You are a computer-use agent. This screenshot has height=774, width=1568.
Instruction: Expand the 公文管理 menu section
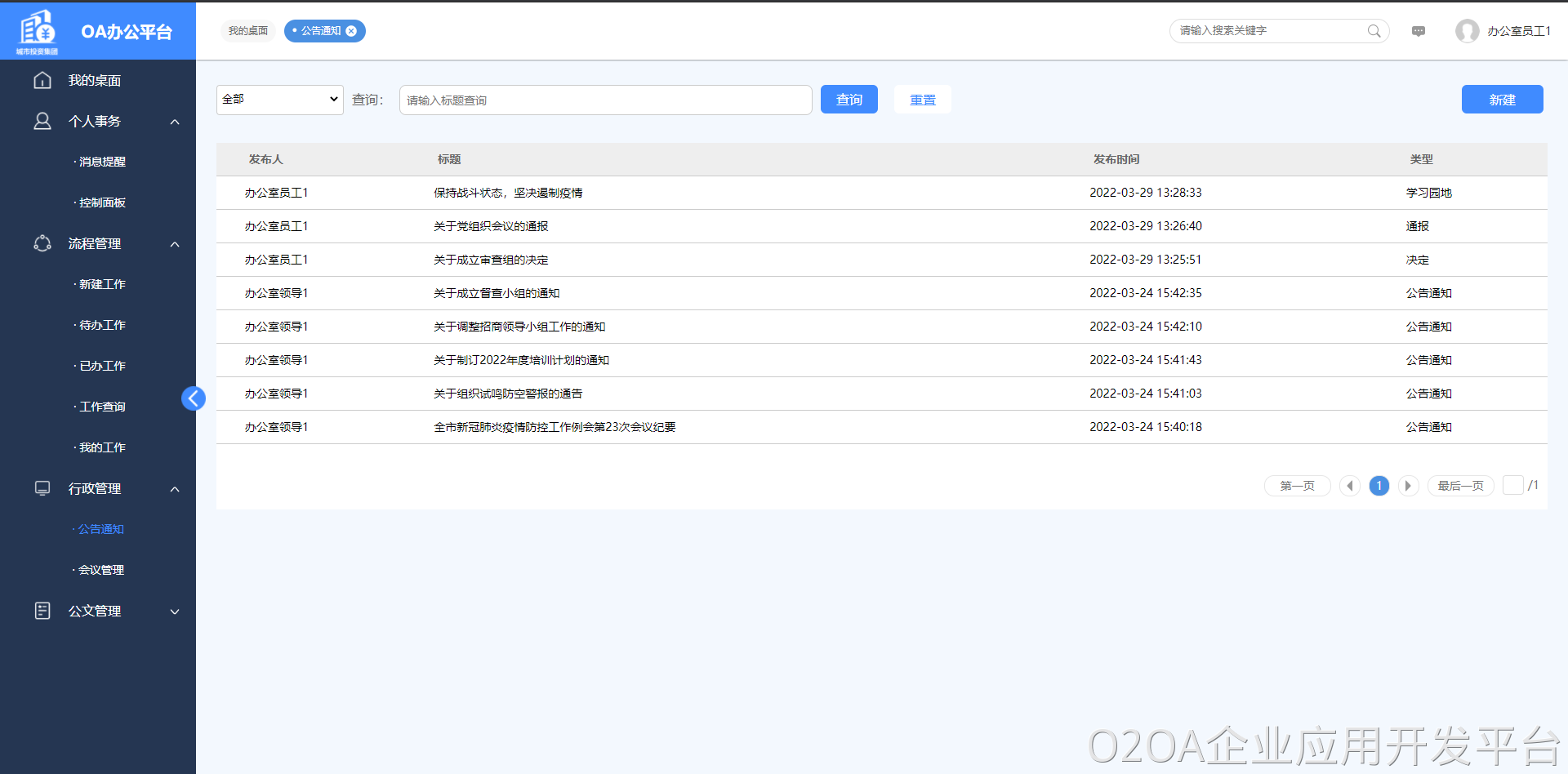(175, 612)
